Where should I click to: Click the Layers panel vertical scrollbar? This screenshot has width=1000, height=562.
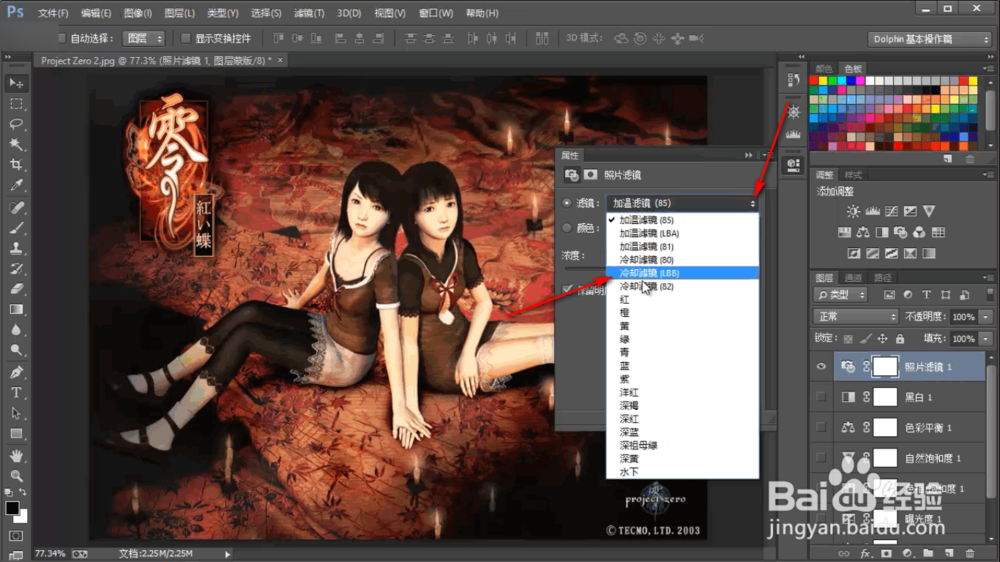tap(990, 434)
